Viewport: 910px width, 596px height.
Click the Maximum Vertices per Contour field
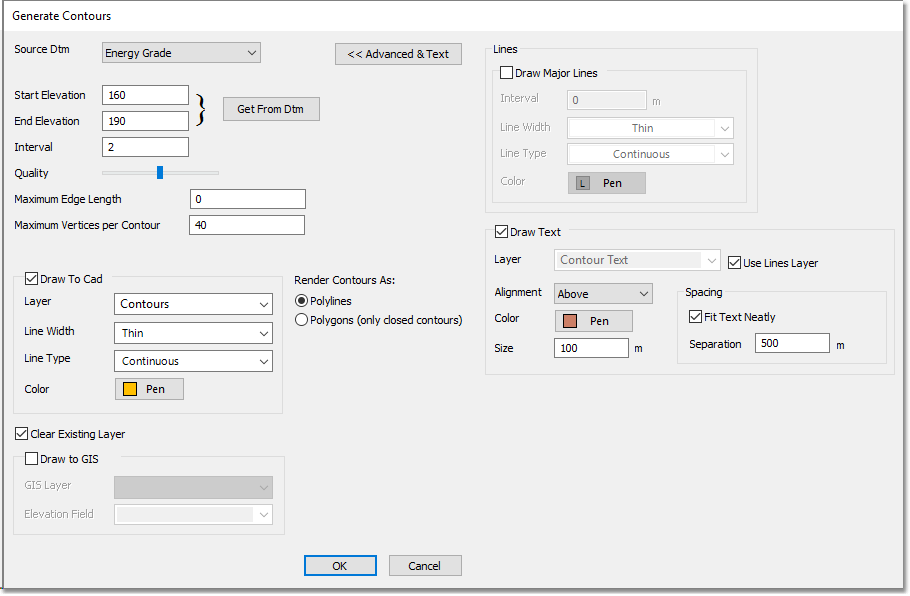pos(247,225)
